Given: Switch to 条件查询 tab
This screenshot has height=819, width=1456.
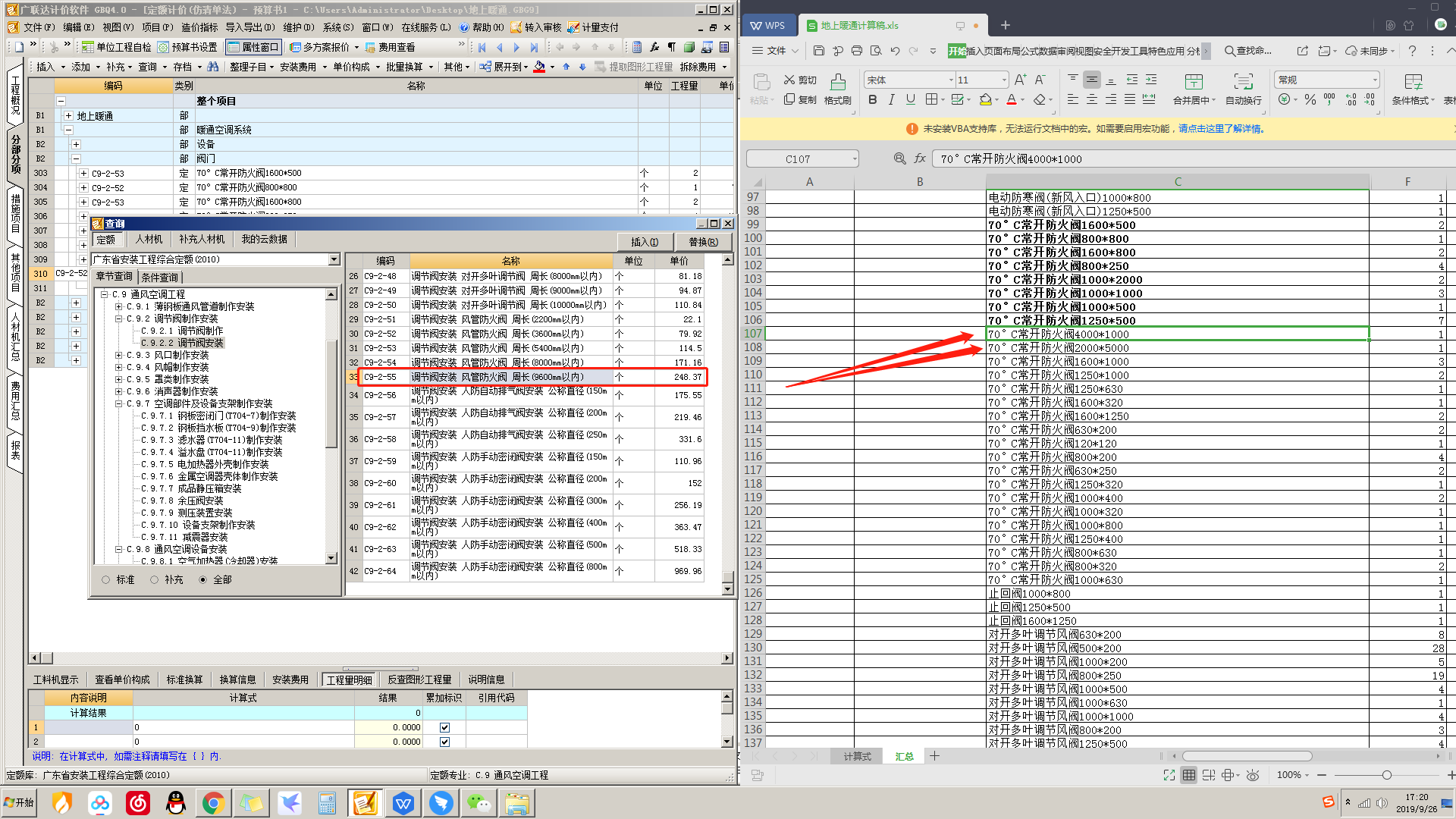Looking at the screenshot, I should [x=160, y=278].
